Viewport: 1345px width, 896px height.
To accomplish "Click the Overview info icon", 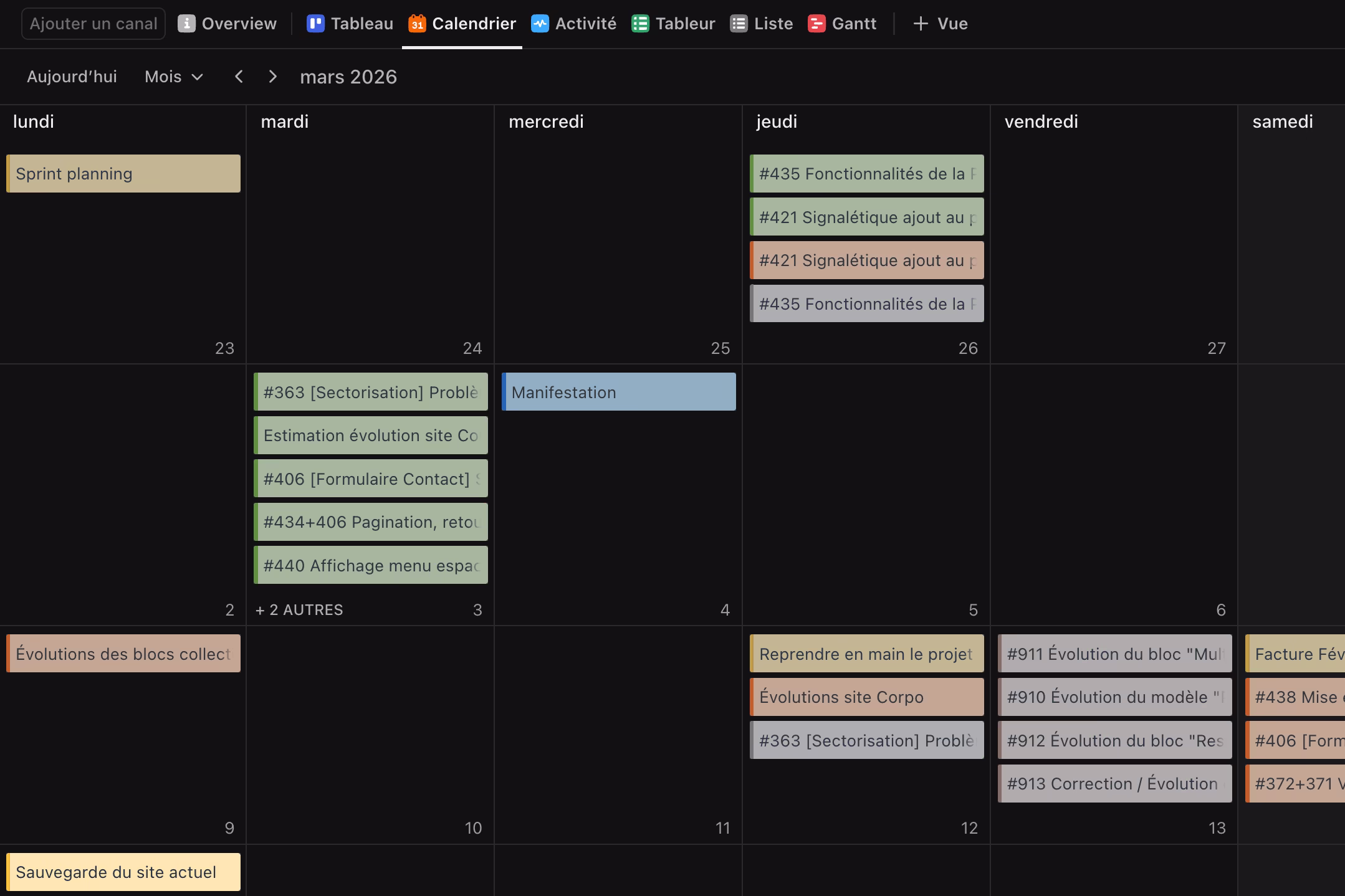I will [186, 24].
